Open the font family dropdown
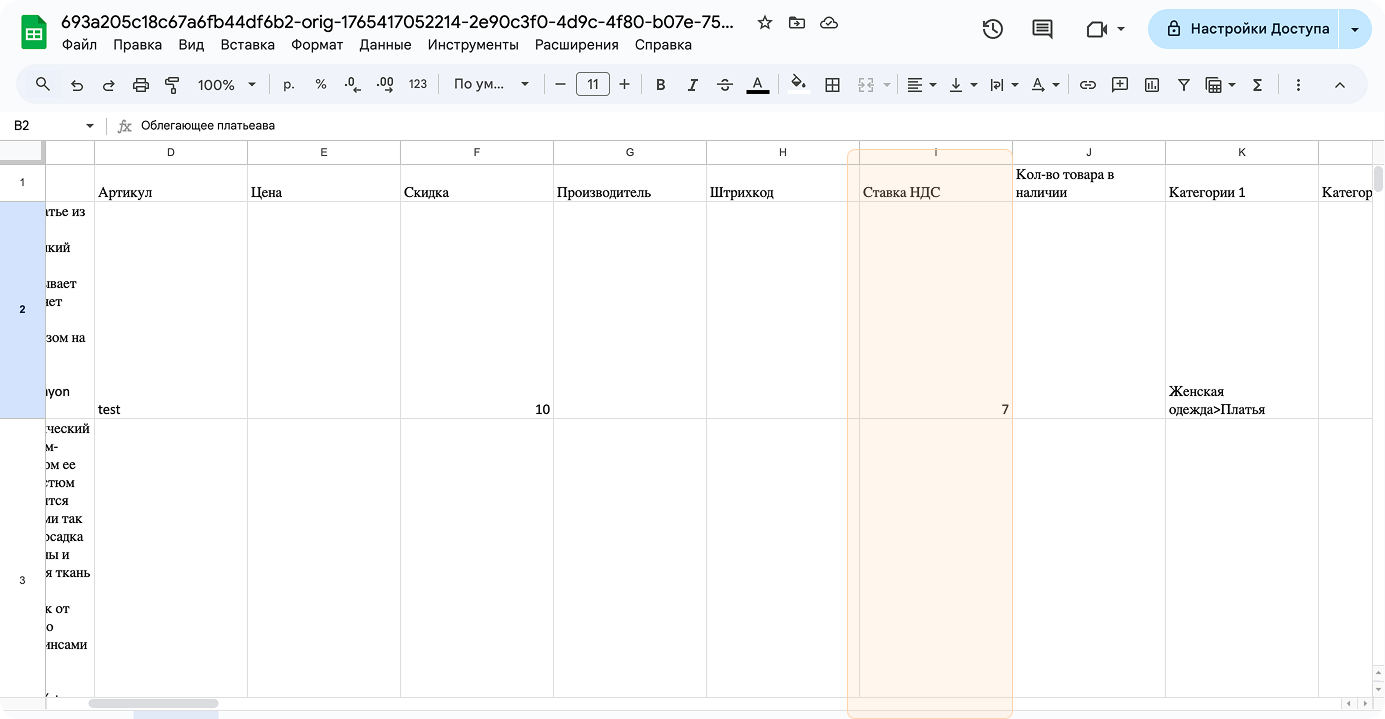Screen dimensions: 1385x719 tap(490, 85)
